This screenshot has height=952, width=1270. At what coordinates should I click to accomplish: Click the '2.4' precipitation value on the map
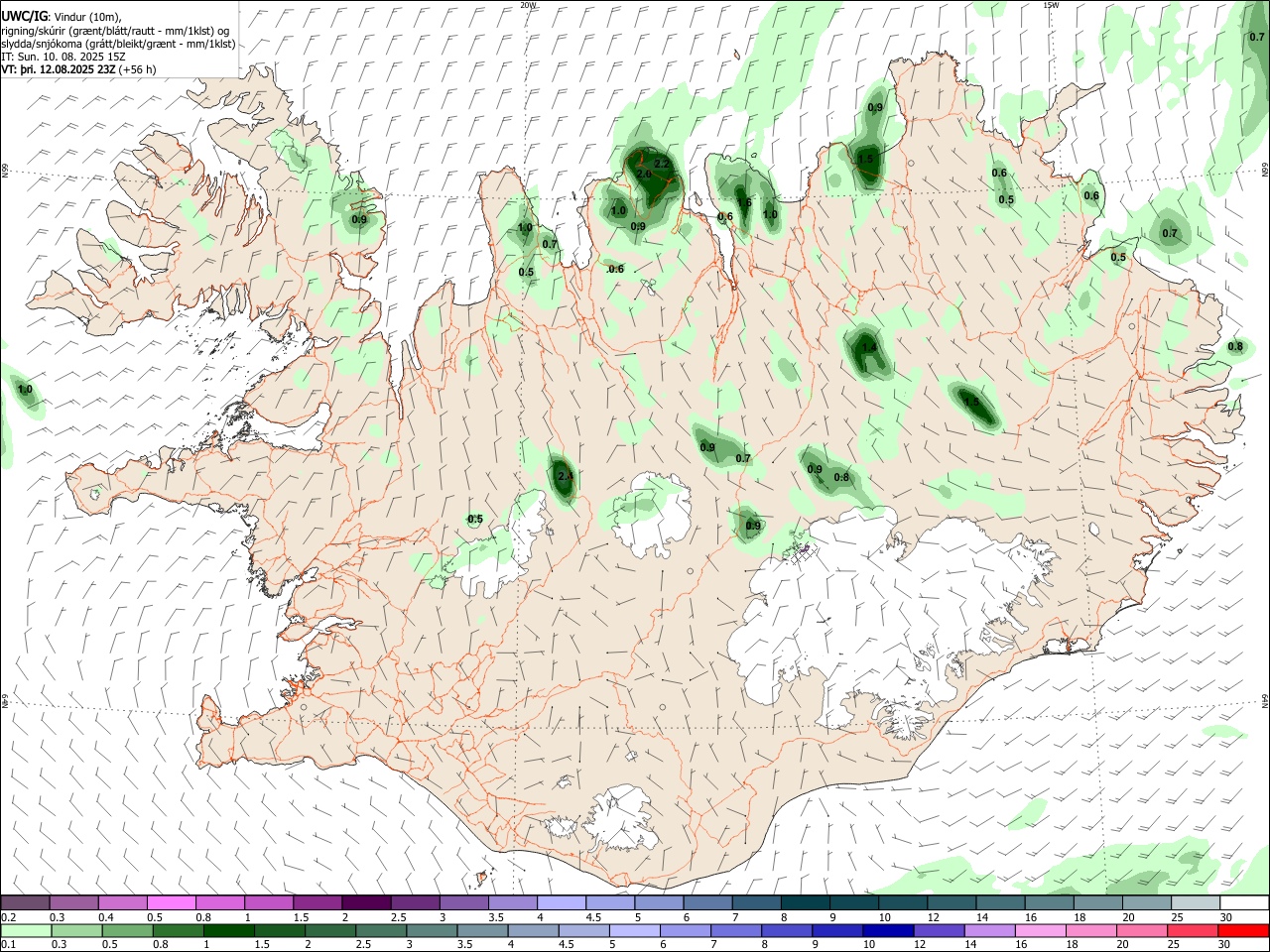566,477
